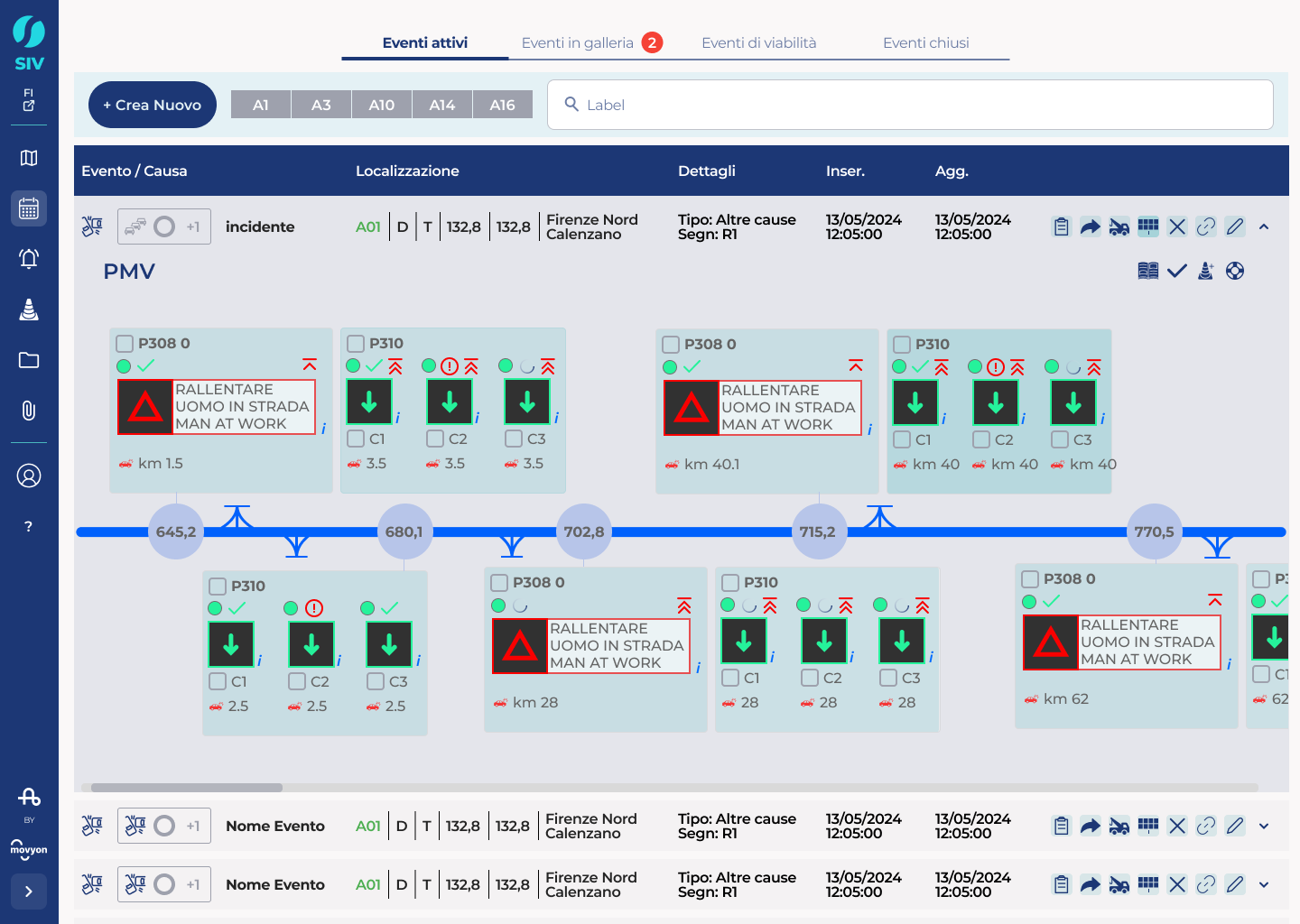The width and height of the screenshot is (1300, 924).
Task: Open the traffic cone section in sidebar
Action: 29,310
